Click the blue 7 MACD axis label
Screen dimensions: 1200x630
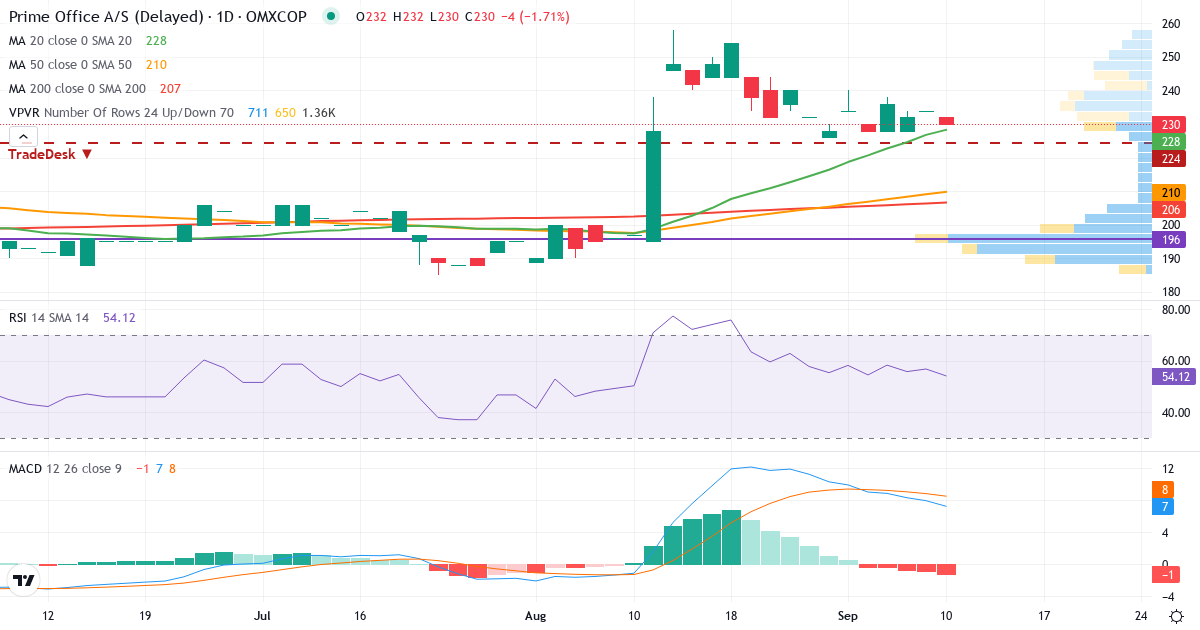pyautogui.click(x=1163, y=507)
